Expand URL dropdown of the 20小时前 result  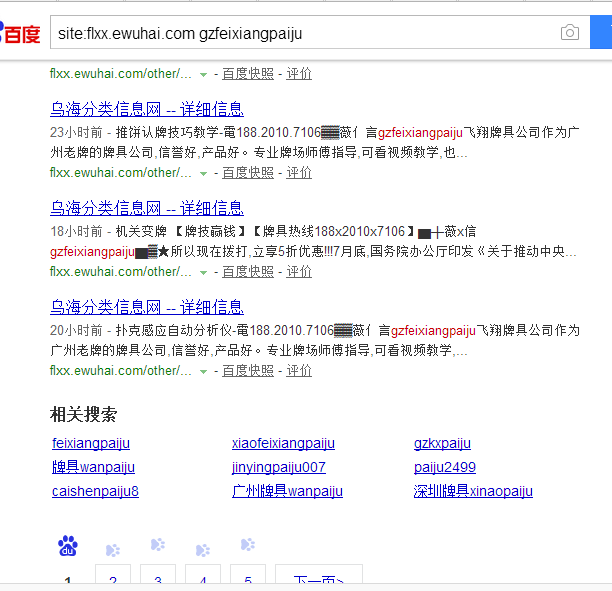point(203,372)
